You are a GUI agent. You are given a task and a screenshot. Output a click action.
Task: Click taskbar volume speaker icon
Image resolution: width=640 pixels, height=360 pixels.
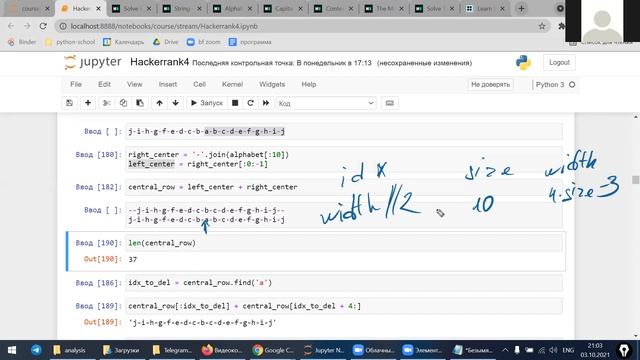tap(553, 350)
